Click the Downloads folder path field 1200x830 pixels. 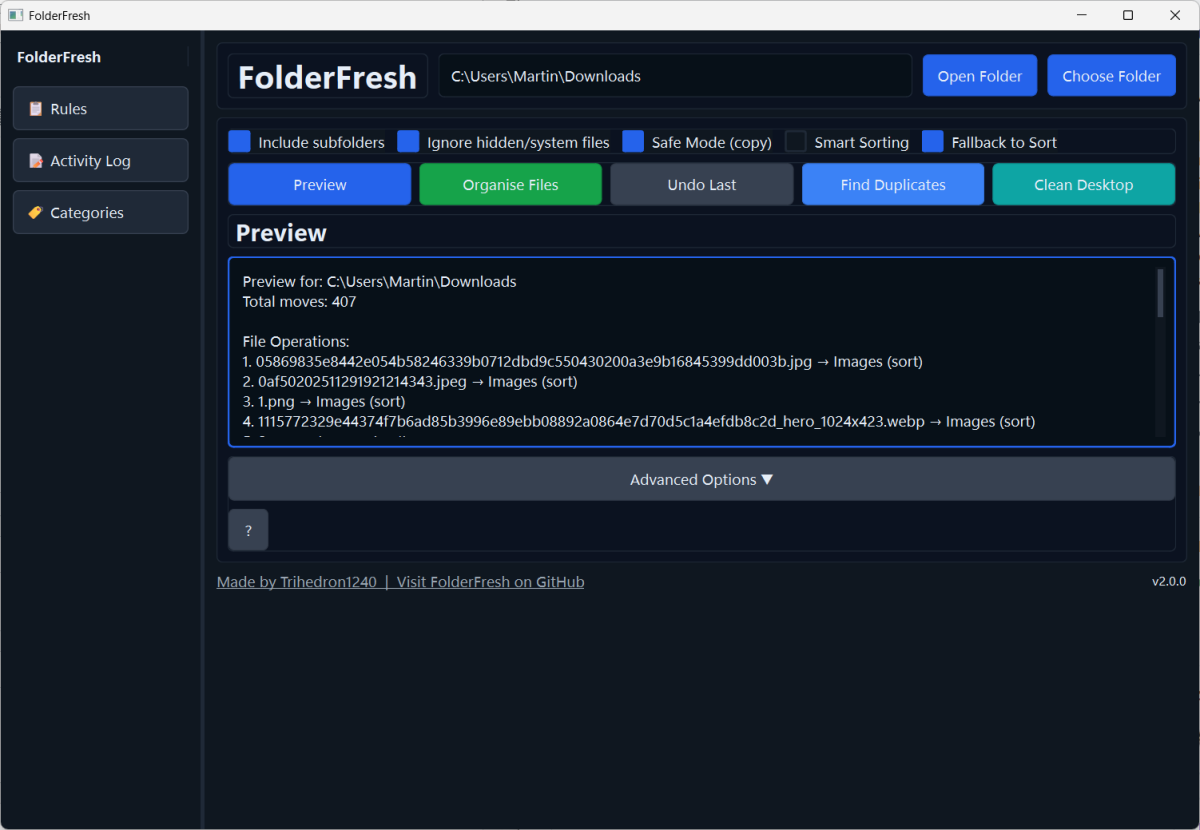tap(675, 75)
